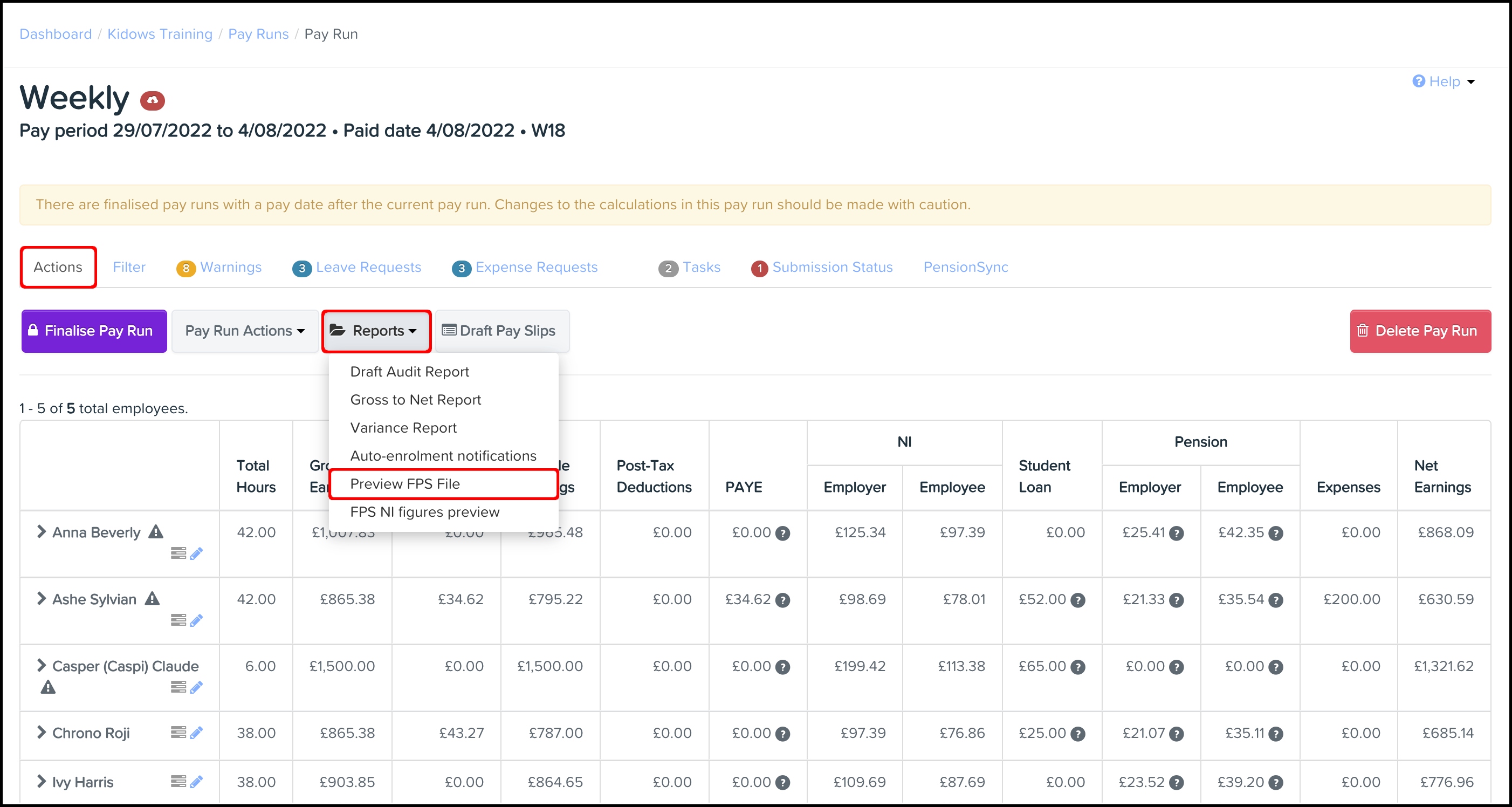Click employer pension help icon for Ashe Sylvian
1512x807 pixels.
(x=1176, y=600)
